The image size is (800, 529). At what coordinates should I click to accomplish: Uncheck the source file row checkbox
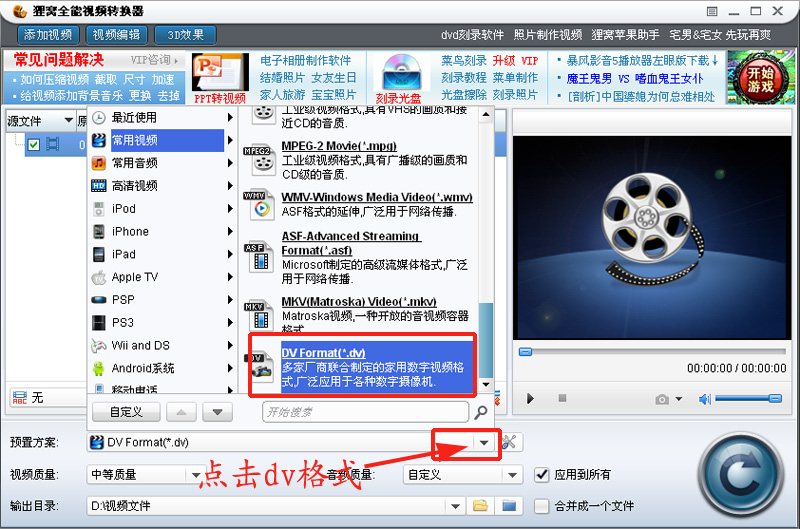click(x=34, y=145)
